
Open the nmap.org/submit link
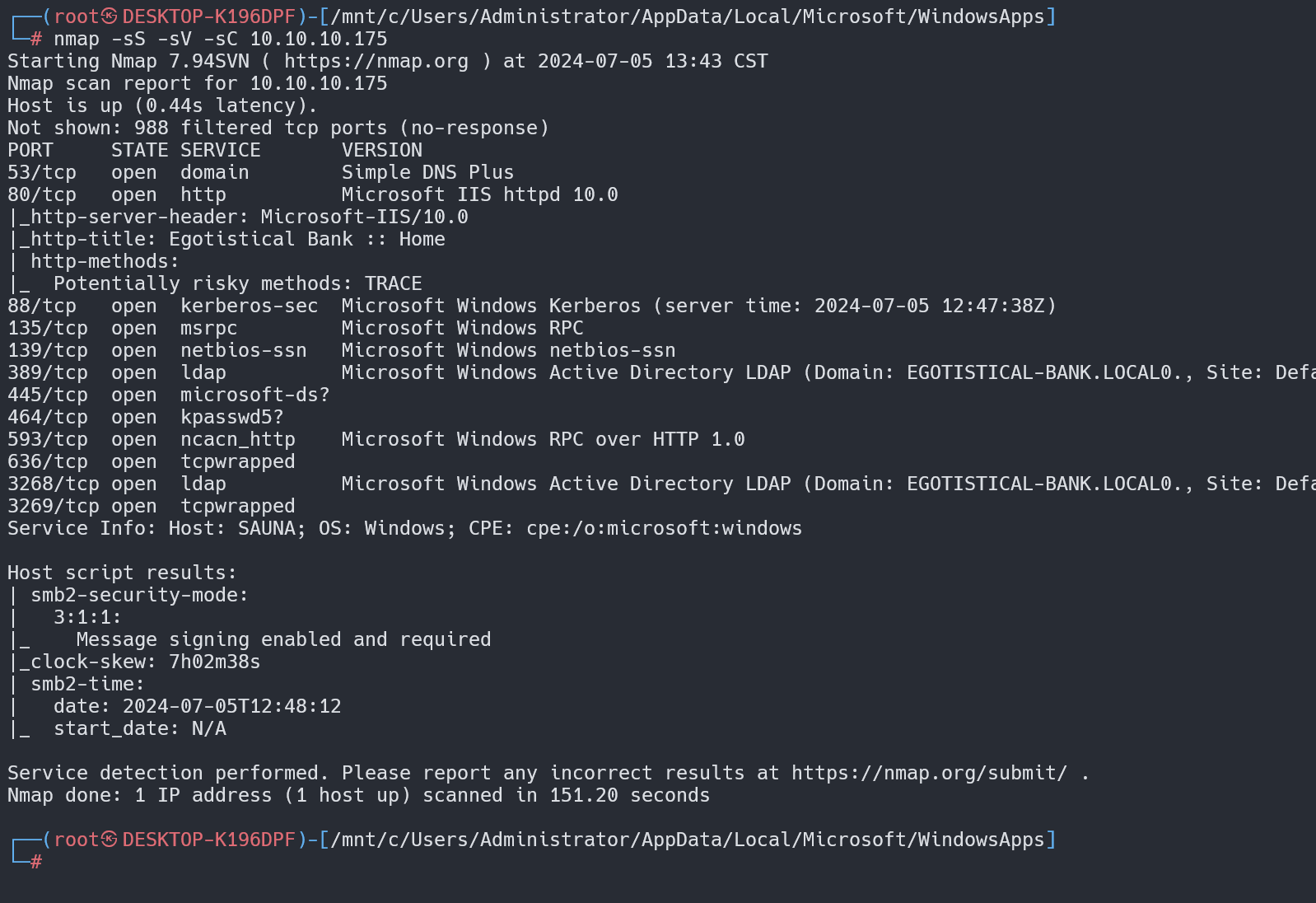click(x=929, y=774)
